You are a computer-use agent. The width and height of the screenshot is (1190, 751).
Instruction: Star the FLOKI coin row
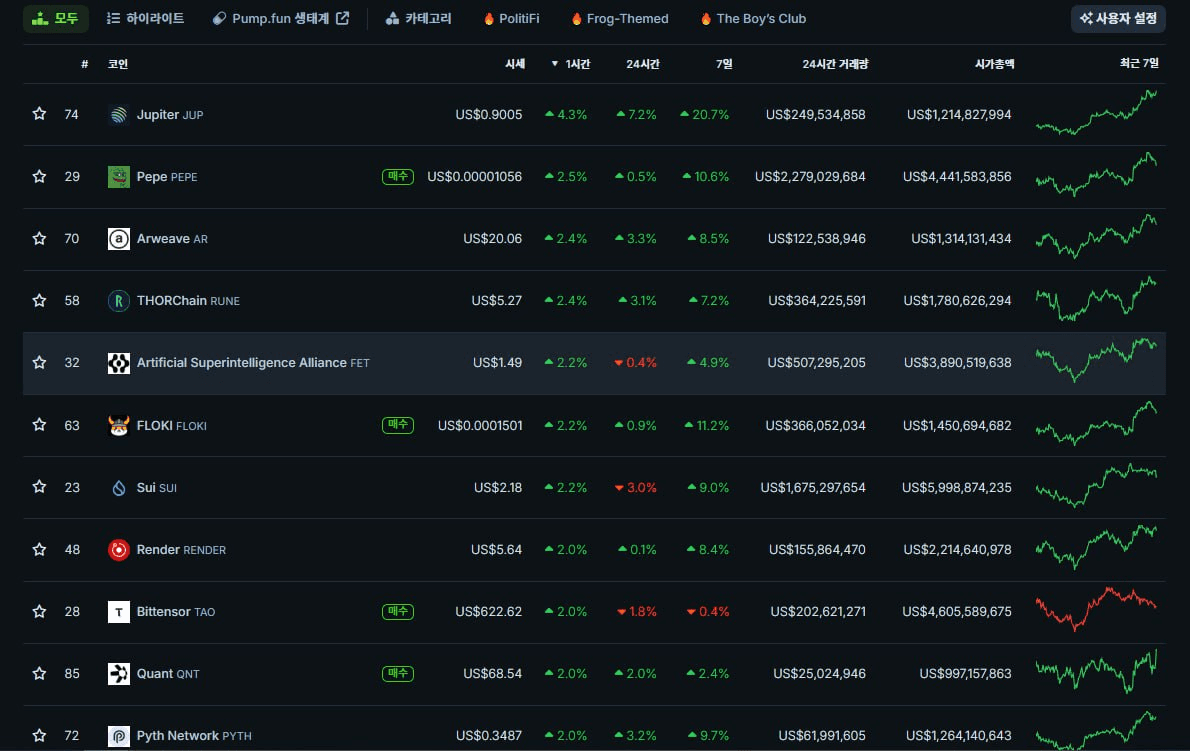[x=39, y=425]
